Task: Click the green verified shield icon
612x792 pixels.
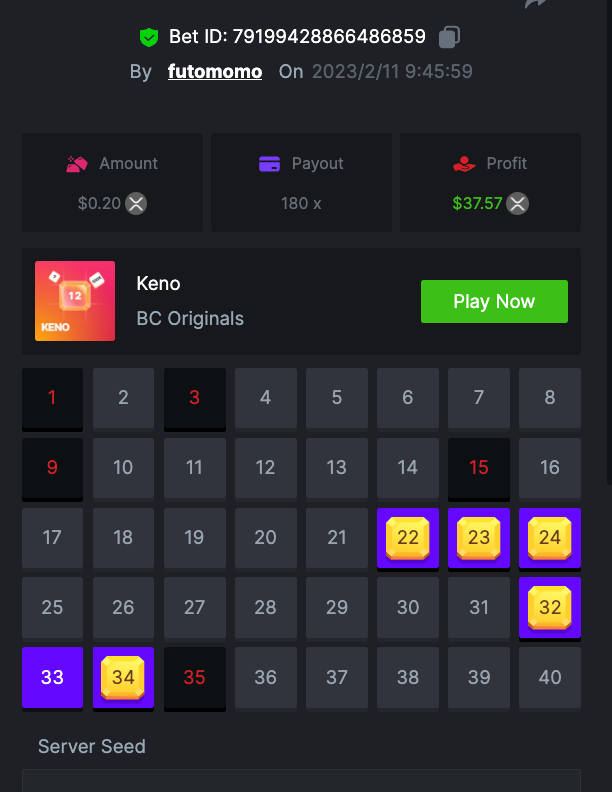Action: pos(149,37)
